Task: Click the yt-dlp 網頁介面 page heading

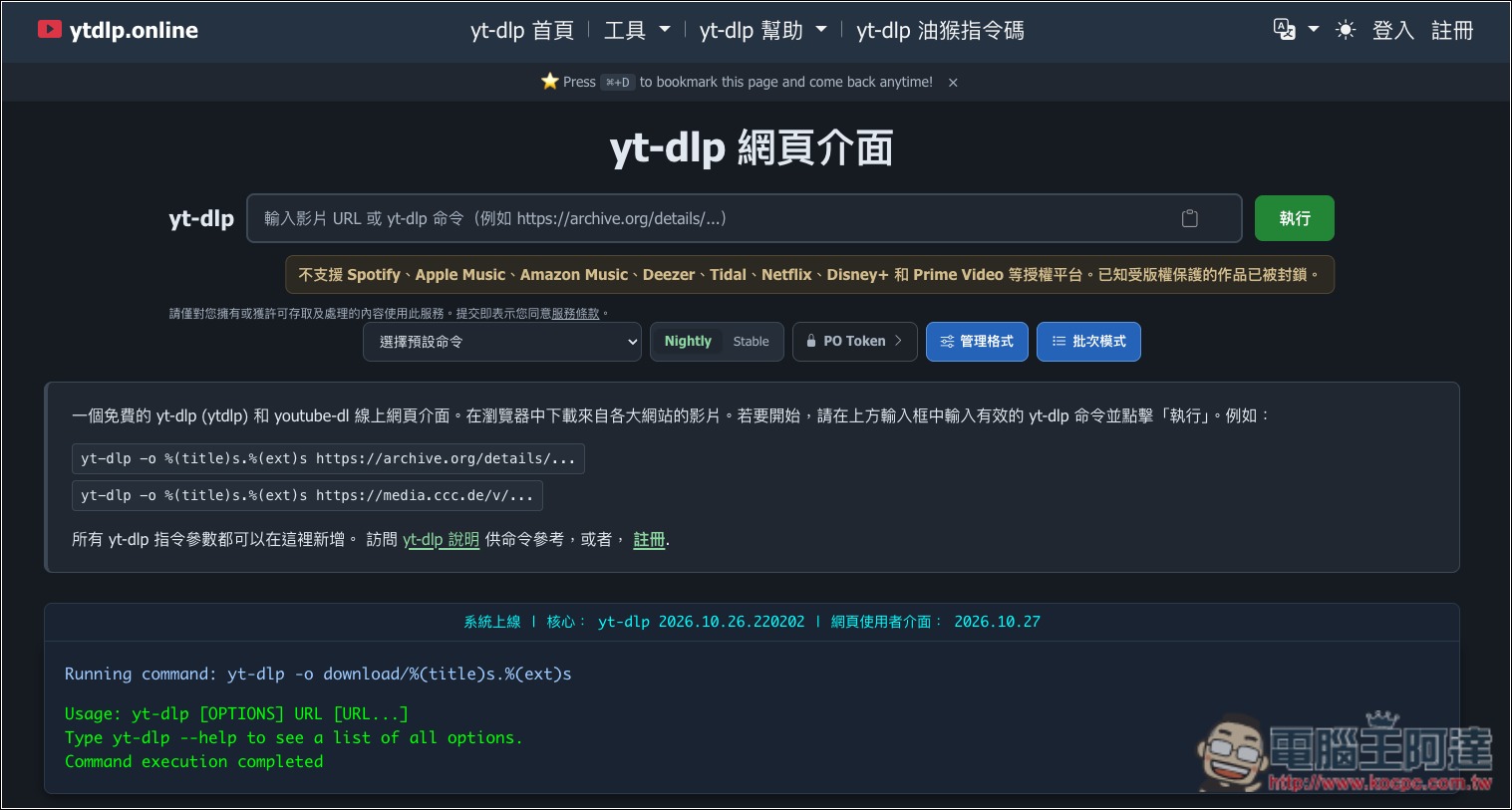Action: click(x=752, y=148)
